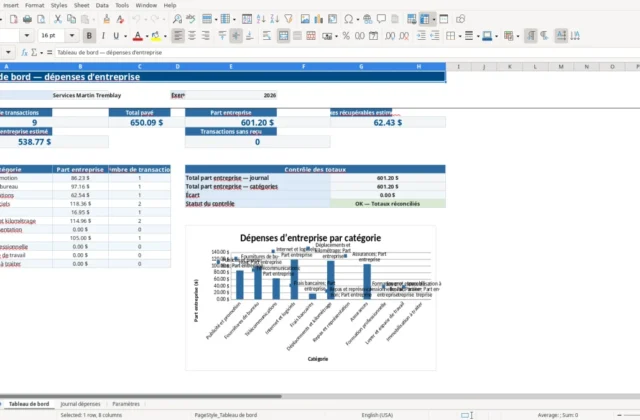Run the Spelling check icon
Image resolution: width=640 pixels, height=420 pixels.
coord(191,19)
